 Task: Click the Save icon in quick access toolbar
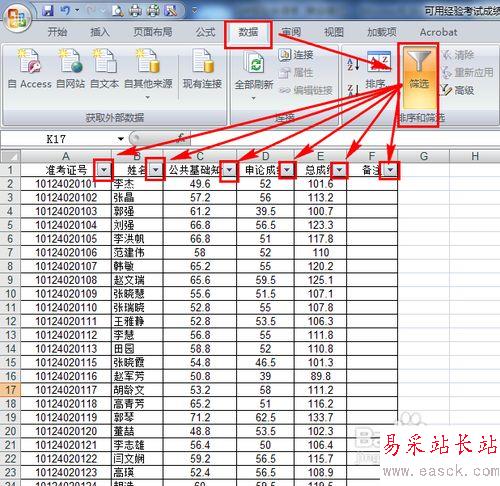coord(48,11)
